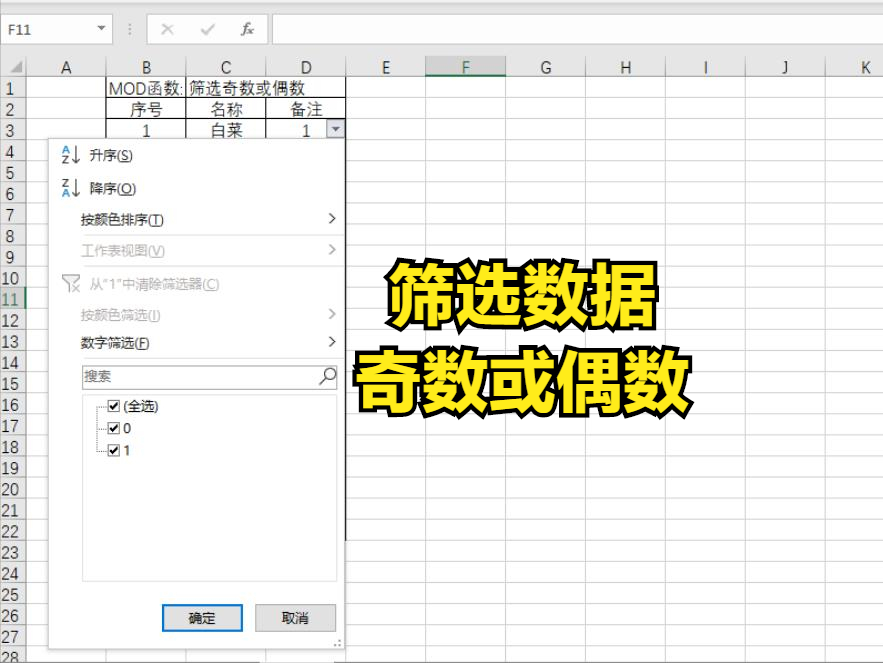The image size is (883, 663).
Task: Click the insert function fx icon
Action: (x=247, y=29)
